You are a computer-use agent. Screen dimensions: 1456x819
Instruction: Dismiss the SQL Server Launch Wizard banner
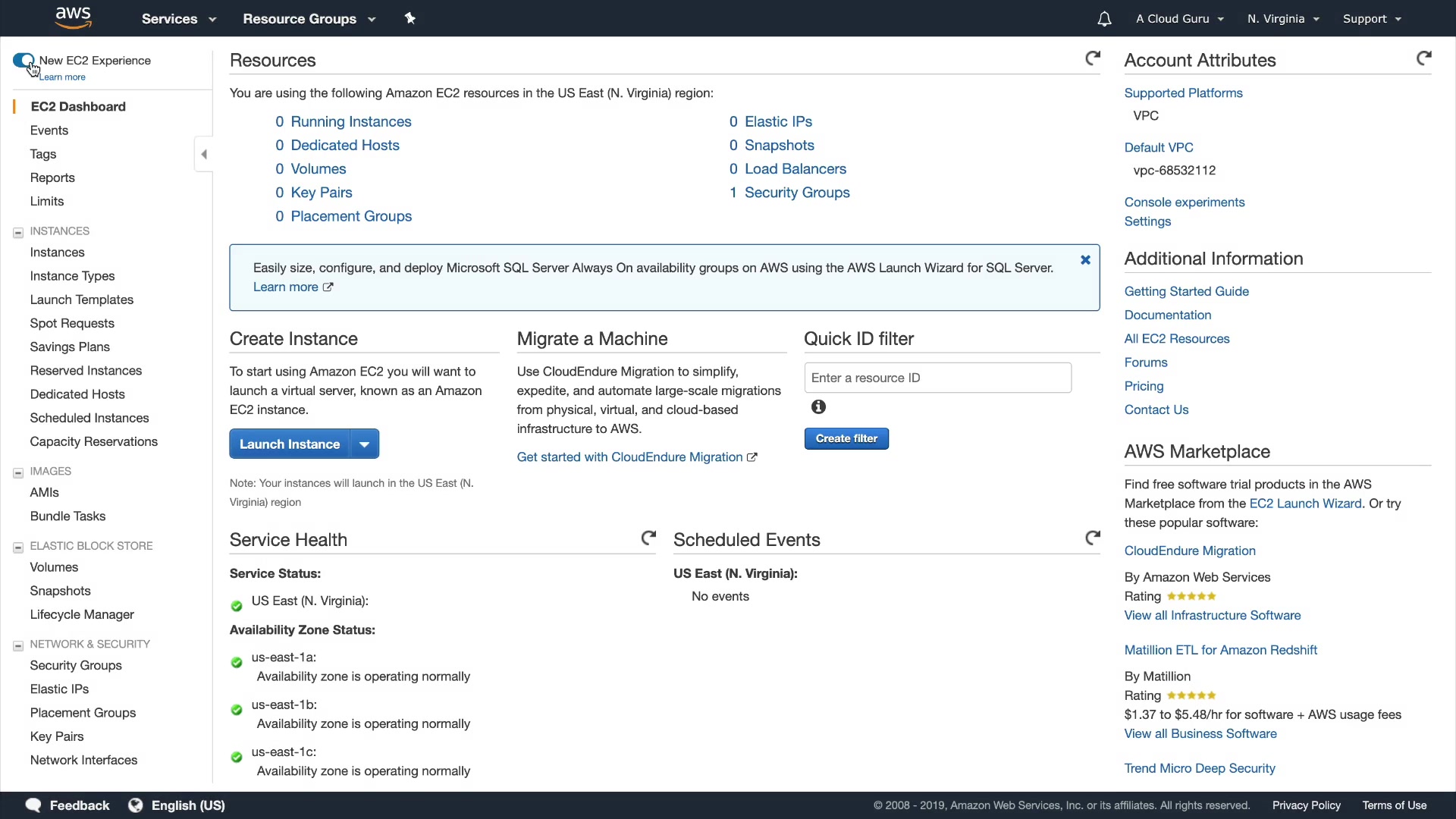(1085, 260)
